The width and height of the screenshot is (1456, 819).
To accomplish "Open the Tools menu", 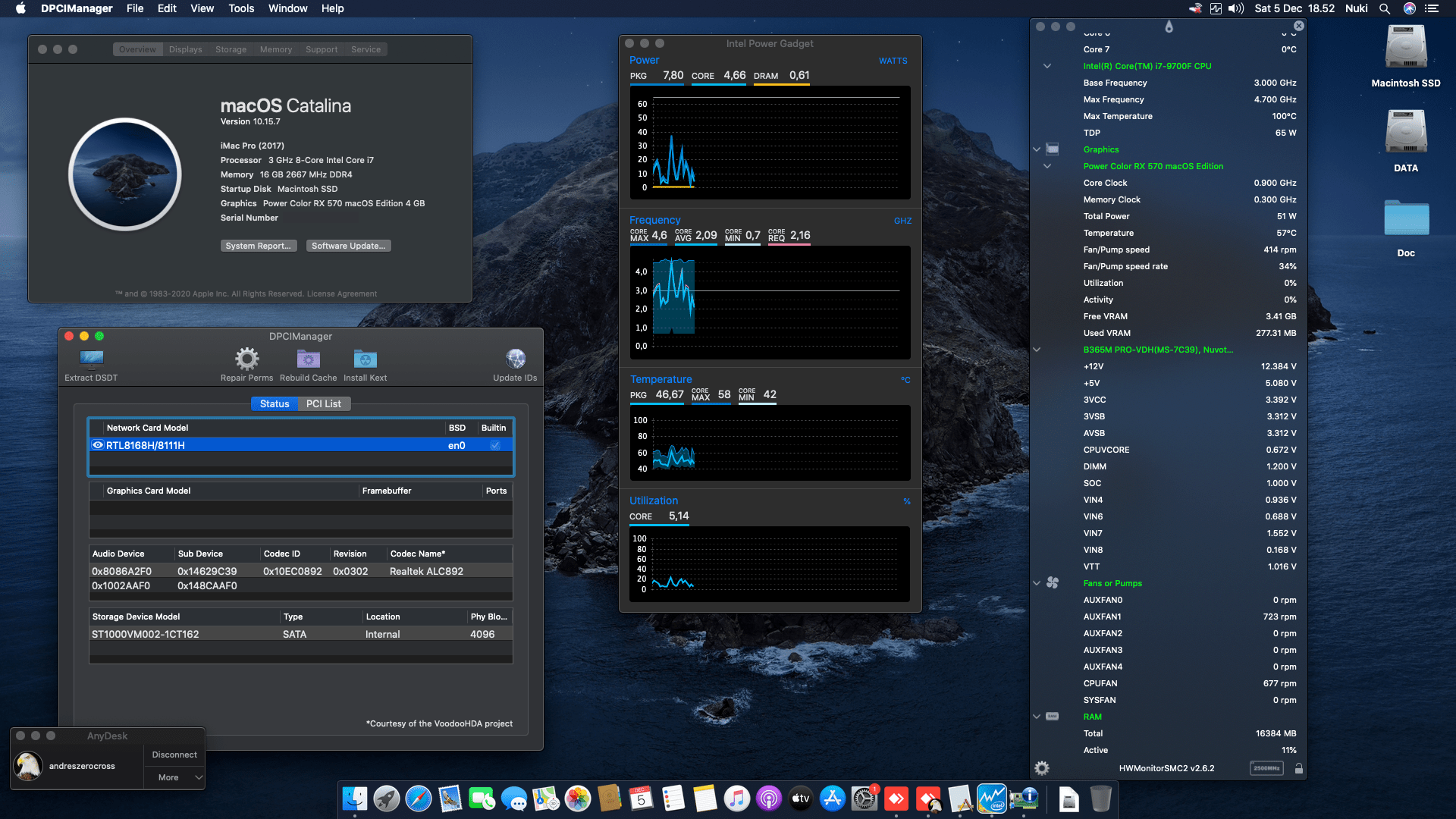I will click(x=240, y=8).
